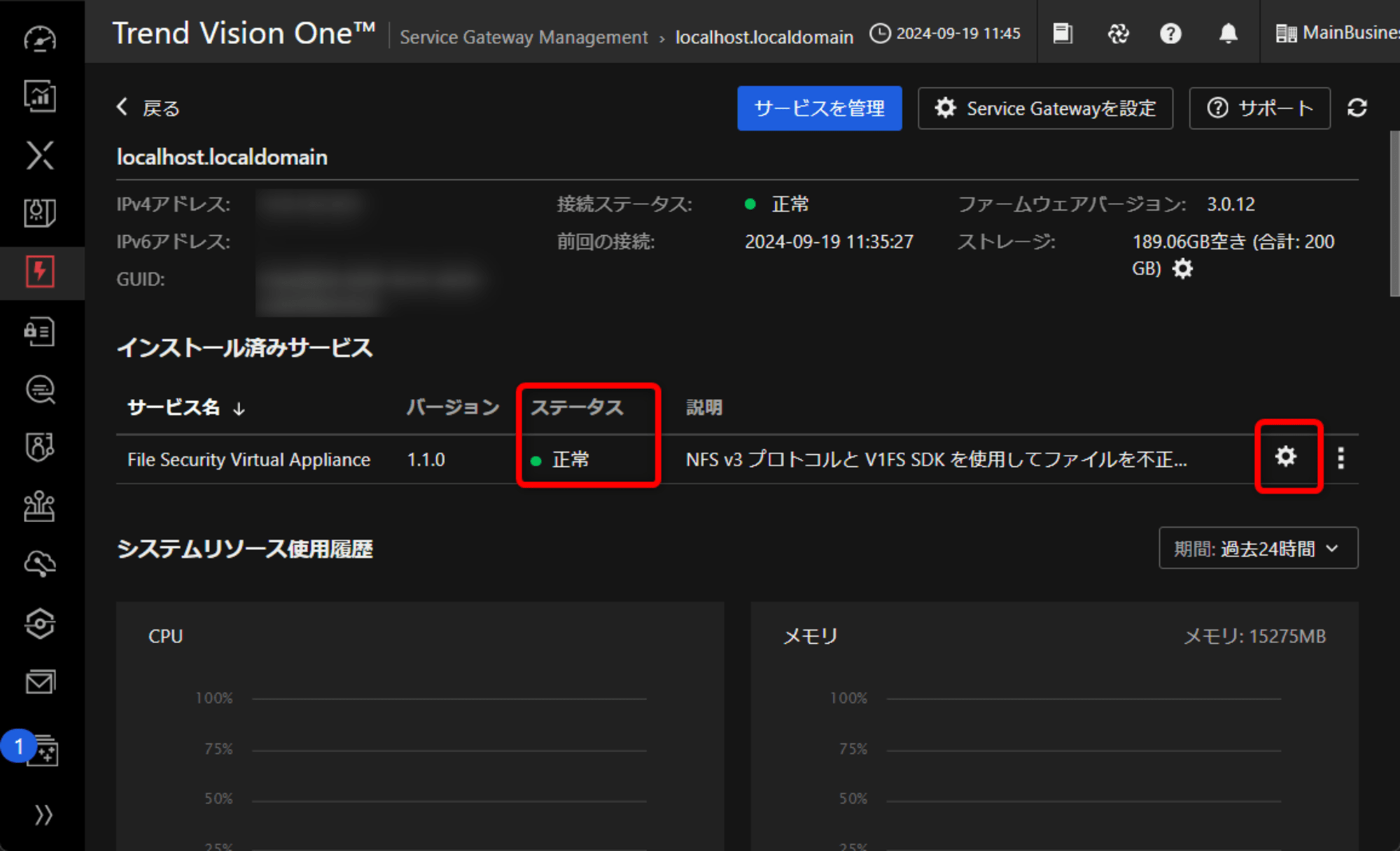1400x851 pixels.
Task: Go back with 戻る link
Action: pyautogui.click(x=148, y=108)
